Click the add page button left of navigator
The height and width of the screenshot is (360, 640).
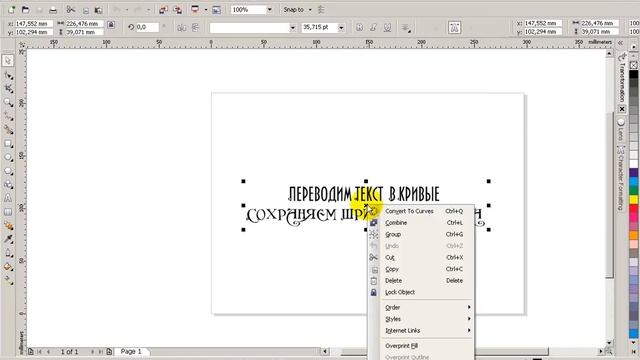31,351
